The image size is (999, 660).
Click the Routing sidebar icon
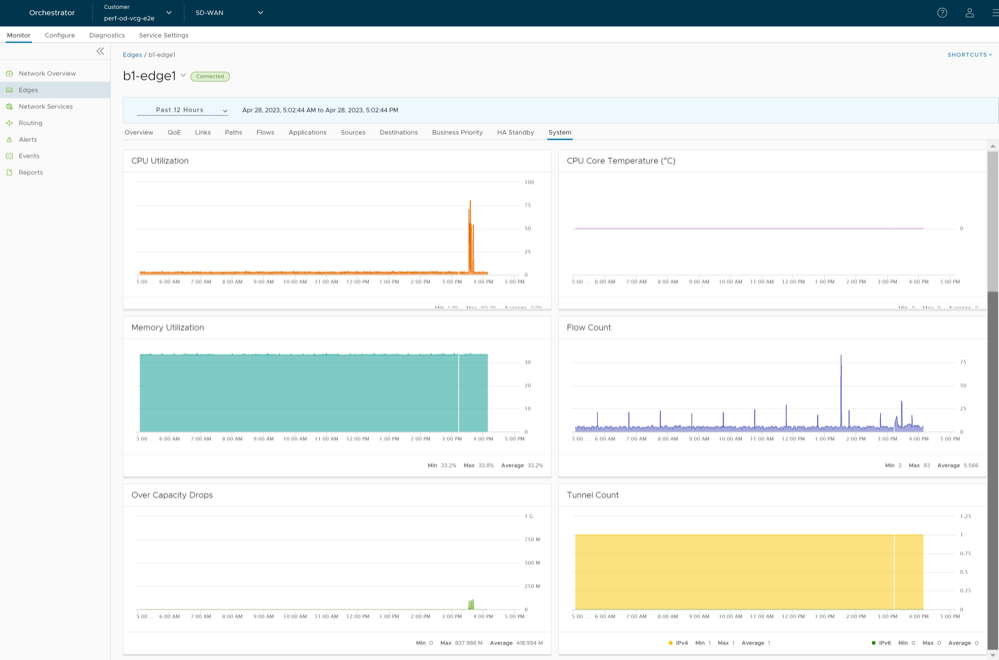10,123
